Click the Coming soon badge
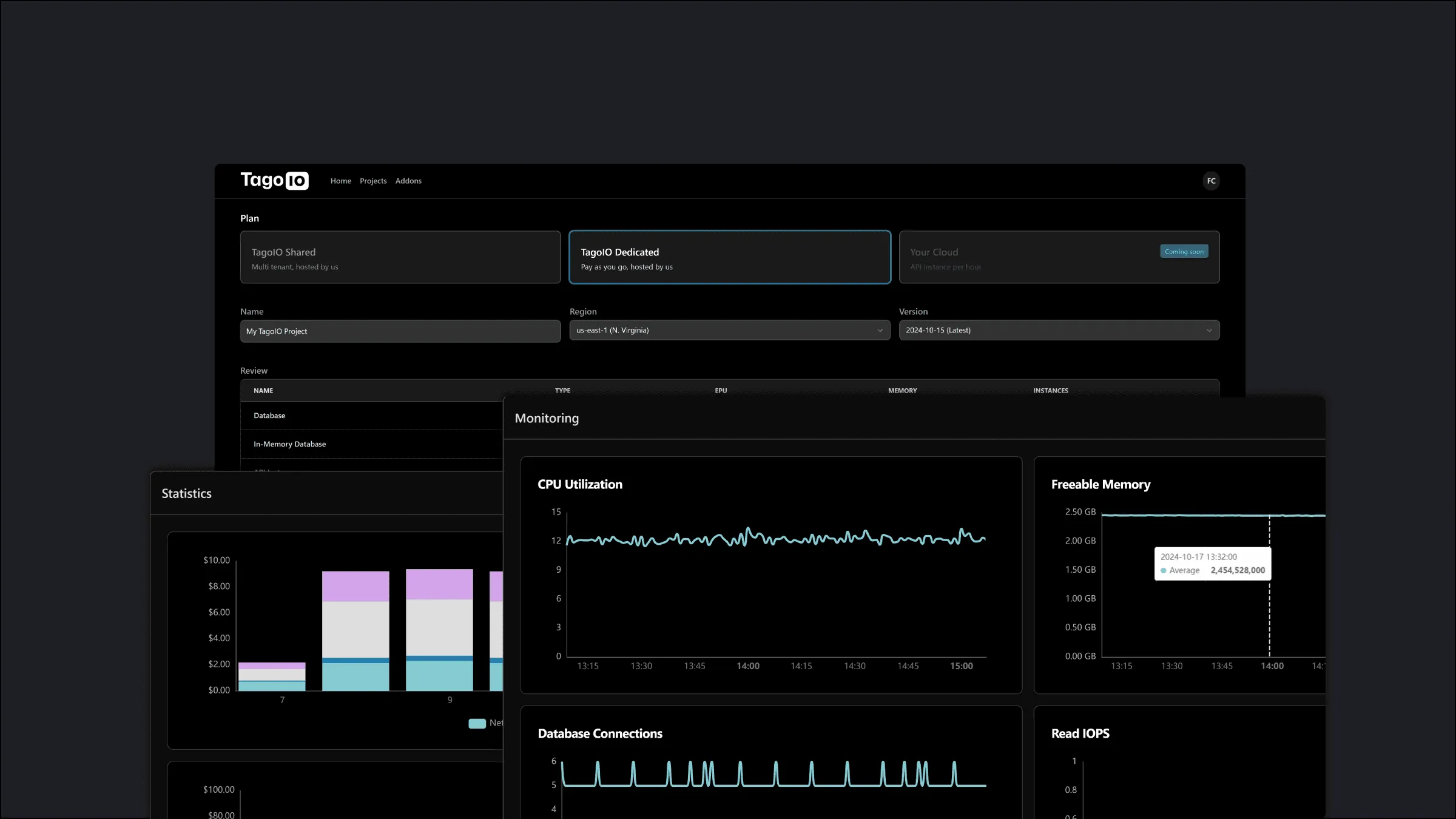 [1184, 251]
